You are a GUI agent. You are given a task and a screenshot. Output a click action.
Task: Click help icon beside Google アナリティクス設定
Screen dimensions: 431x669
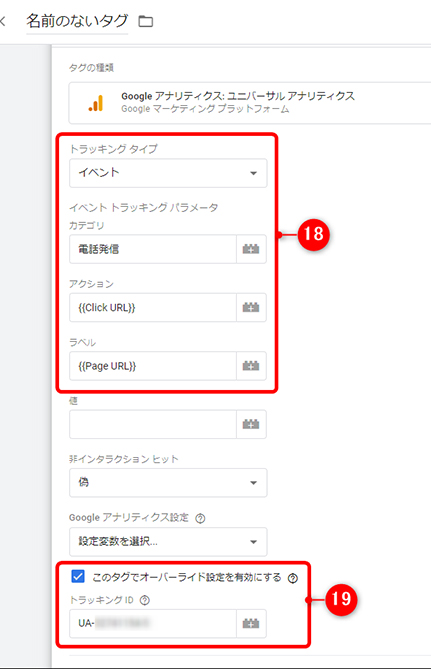pos(200,518)
